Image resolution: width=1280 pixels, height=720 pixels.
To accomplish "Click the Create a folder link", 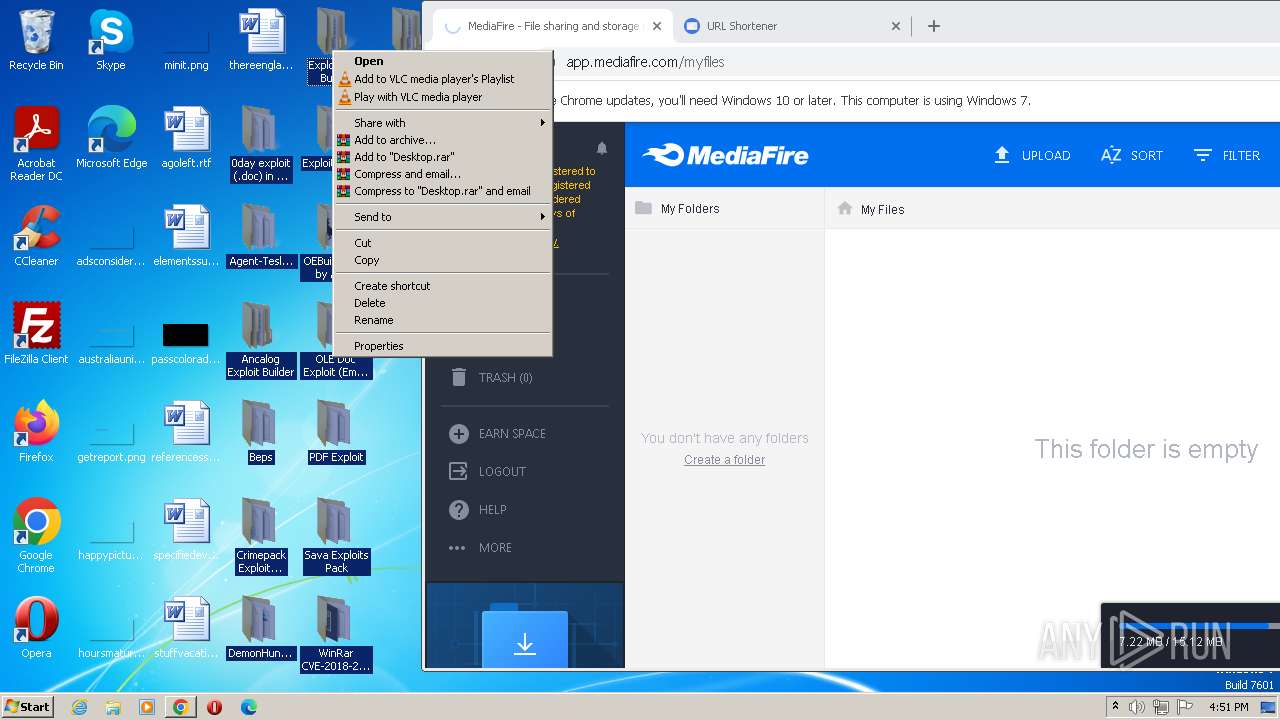I will (724, 460).
